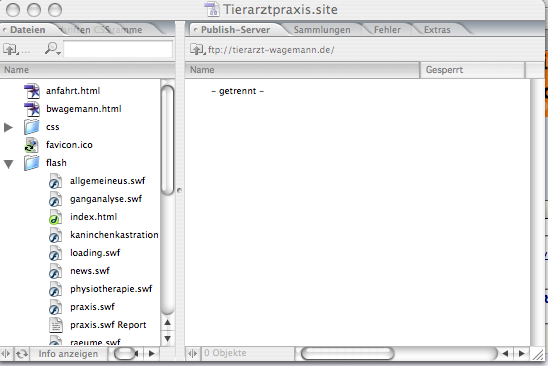Screen dimensions: 548x366
Task: Click the 0 Objekte status text
Action: (x=225, y=353)
